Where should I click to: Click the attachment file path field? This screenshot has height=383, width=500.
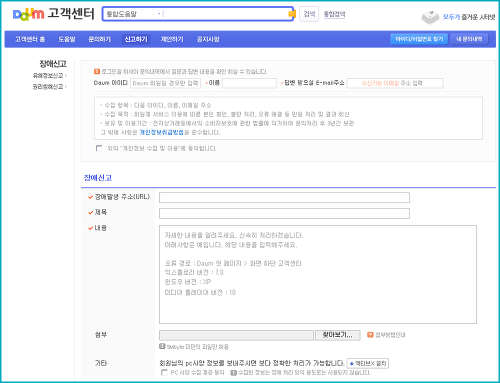(x=236, y=335)
